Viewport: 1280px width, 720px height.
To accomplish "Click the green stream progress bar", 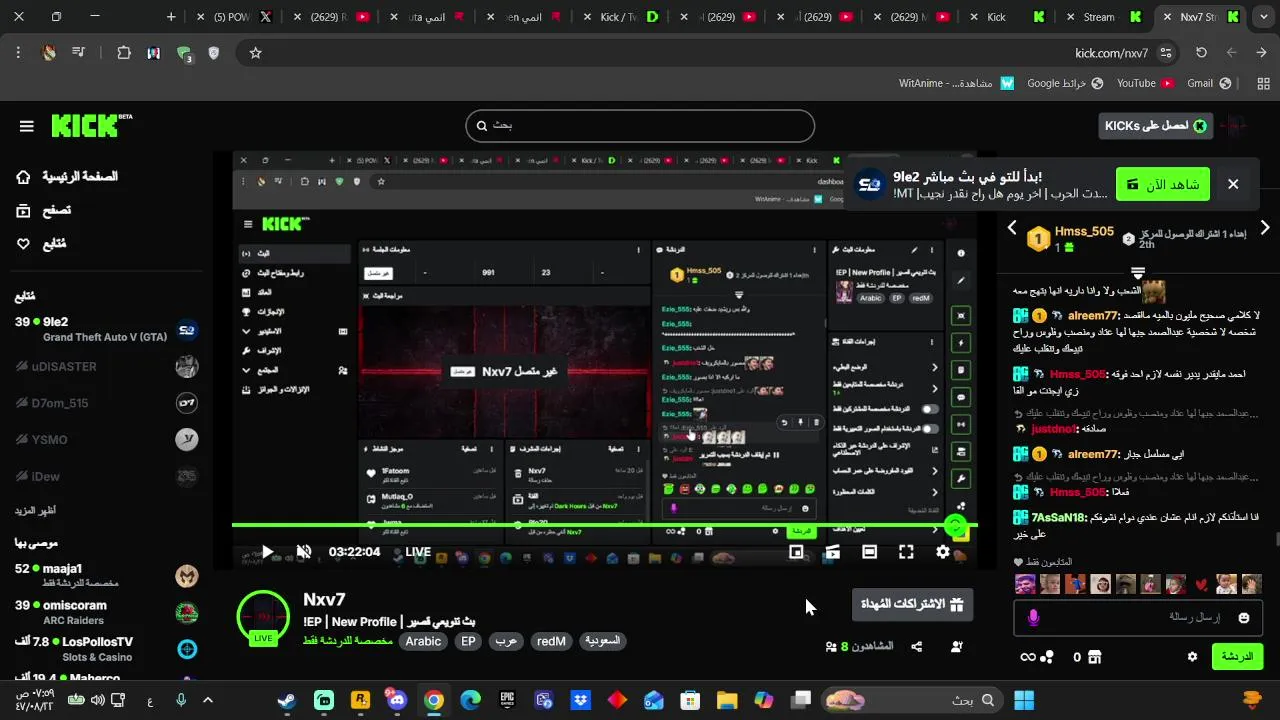I will point(604,526).
